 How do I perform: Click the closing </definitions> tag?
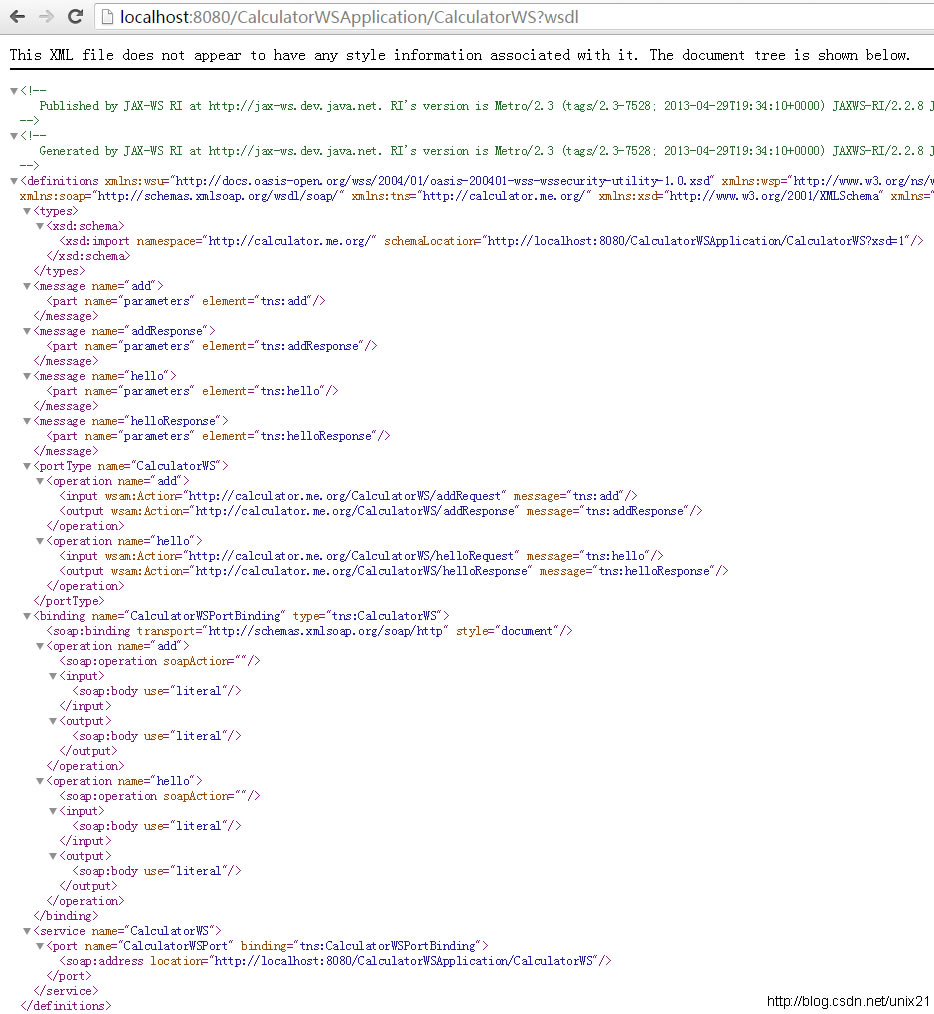tap(66, 1006)
